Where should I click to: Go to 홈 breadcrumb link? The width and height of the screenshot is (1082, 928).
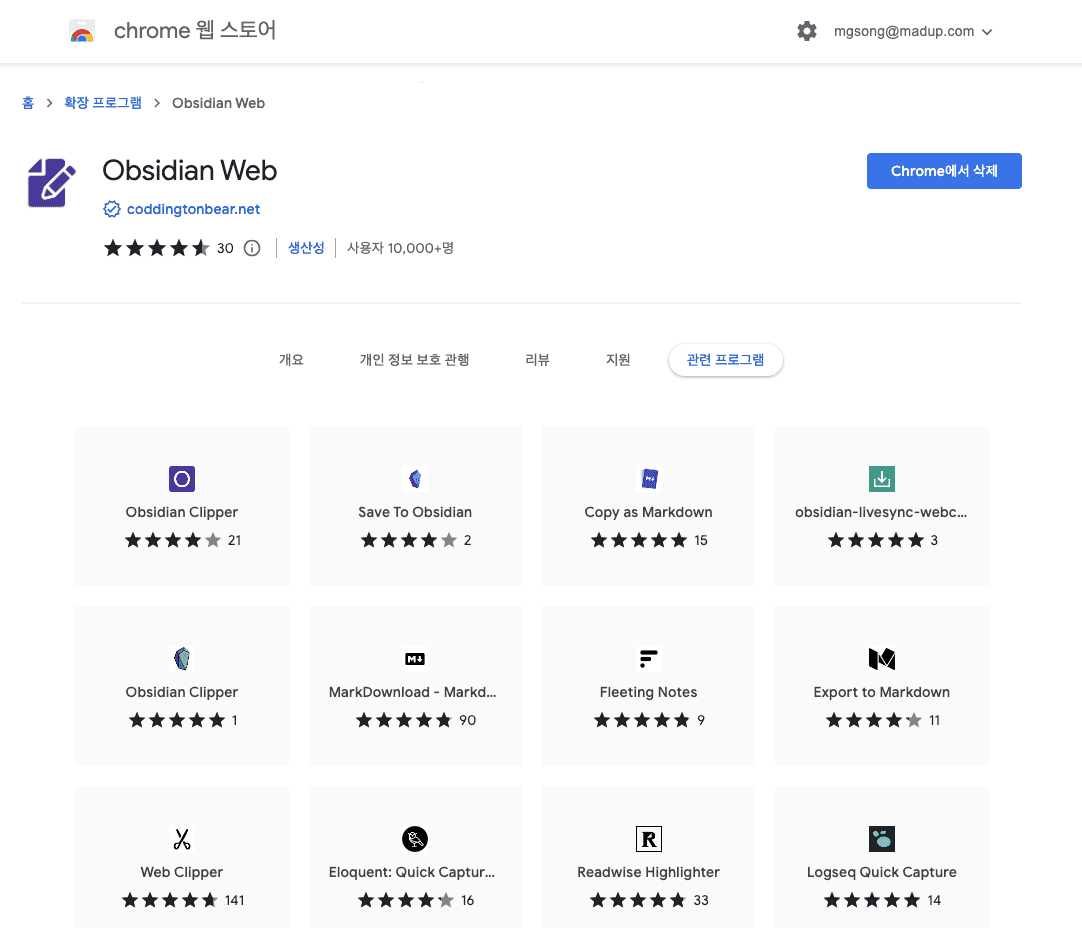coord(28,103)
